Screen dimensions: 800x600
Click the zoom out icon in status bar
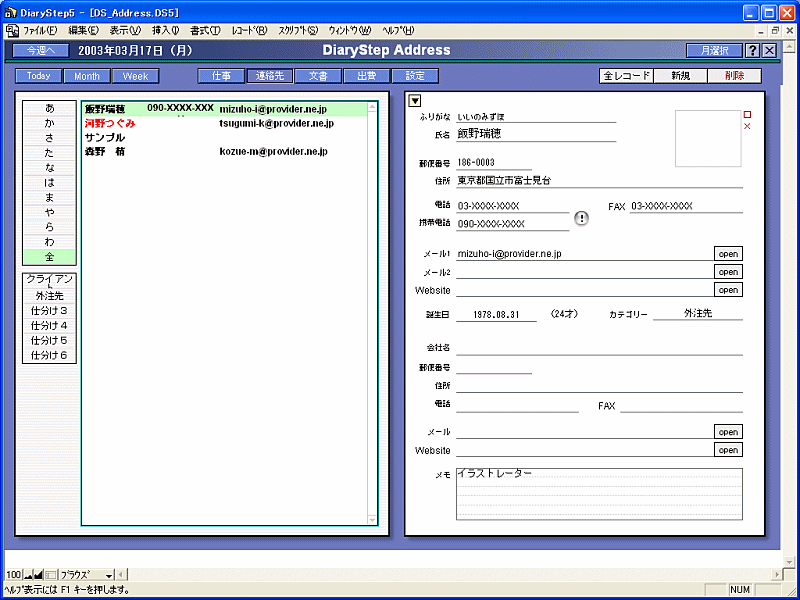[28, 575]
